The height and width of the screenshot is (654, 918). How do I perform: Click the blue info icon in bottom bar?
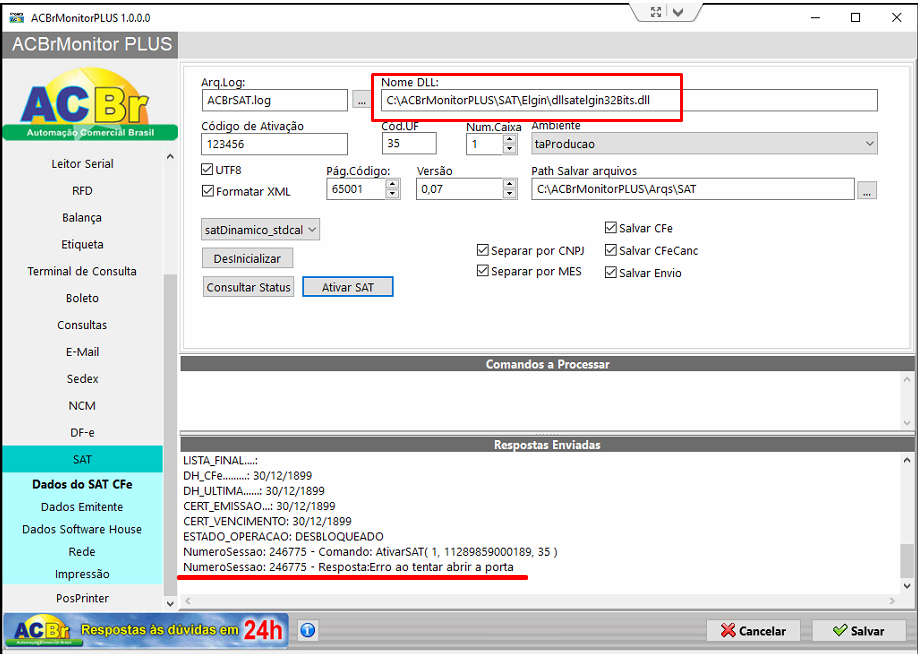(x=308, y=630)
